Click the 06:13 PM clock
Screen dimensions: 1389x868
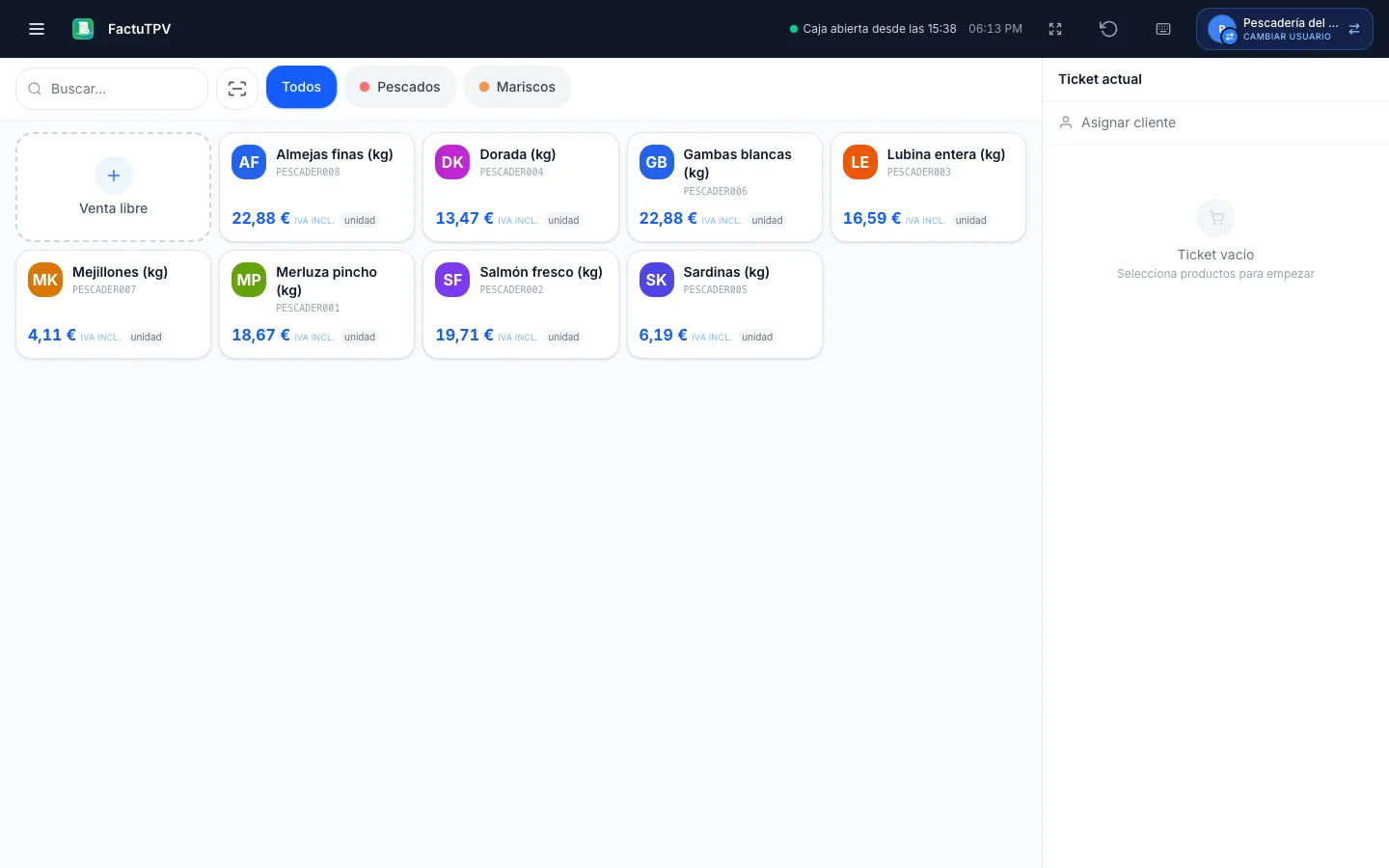[x=995, y=29]
